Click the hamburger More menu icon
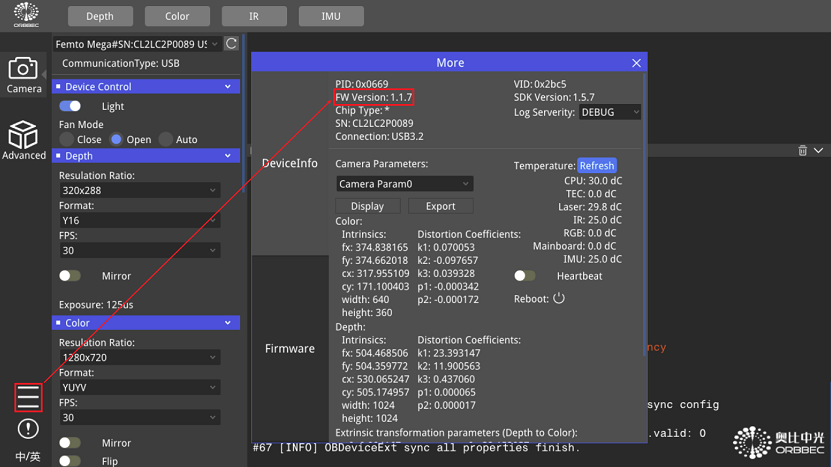Viewport: 831px width, 467px height. [28, 397]
